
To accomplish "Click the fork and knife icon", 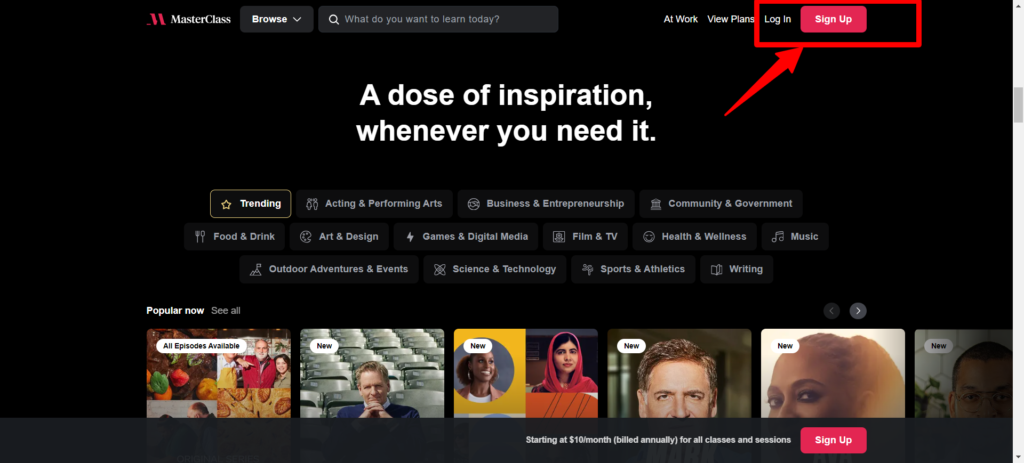I will [x=200, y=237].
